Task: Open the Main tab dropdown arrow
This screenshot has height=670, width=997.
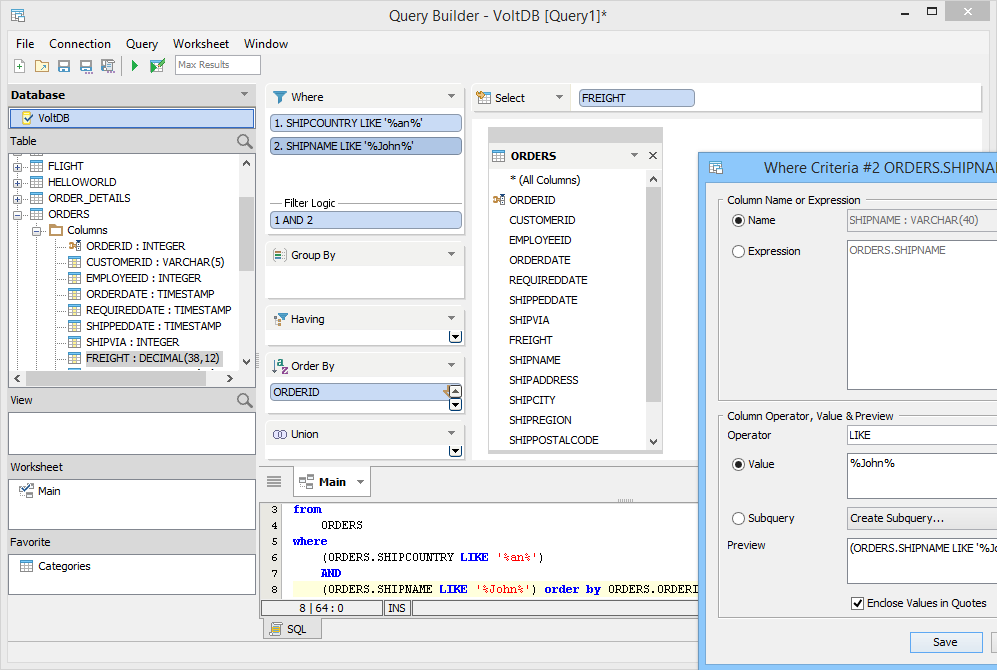Action: point(361,482)
